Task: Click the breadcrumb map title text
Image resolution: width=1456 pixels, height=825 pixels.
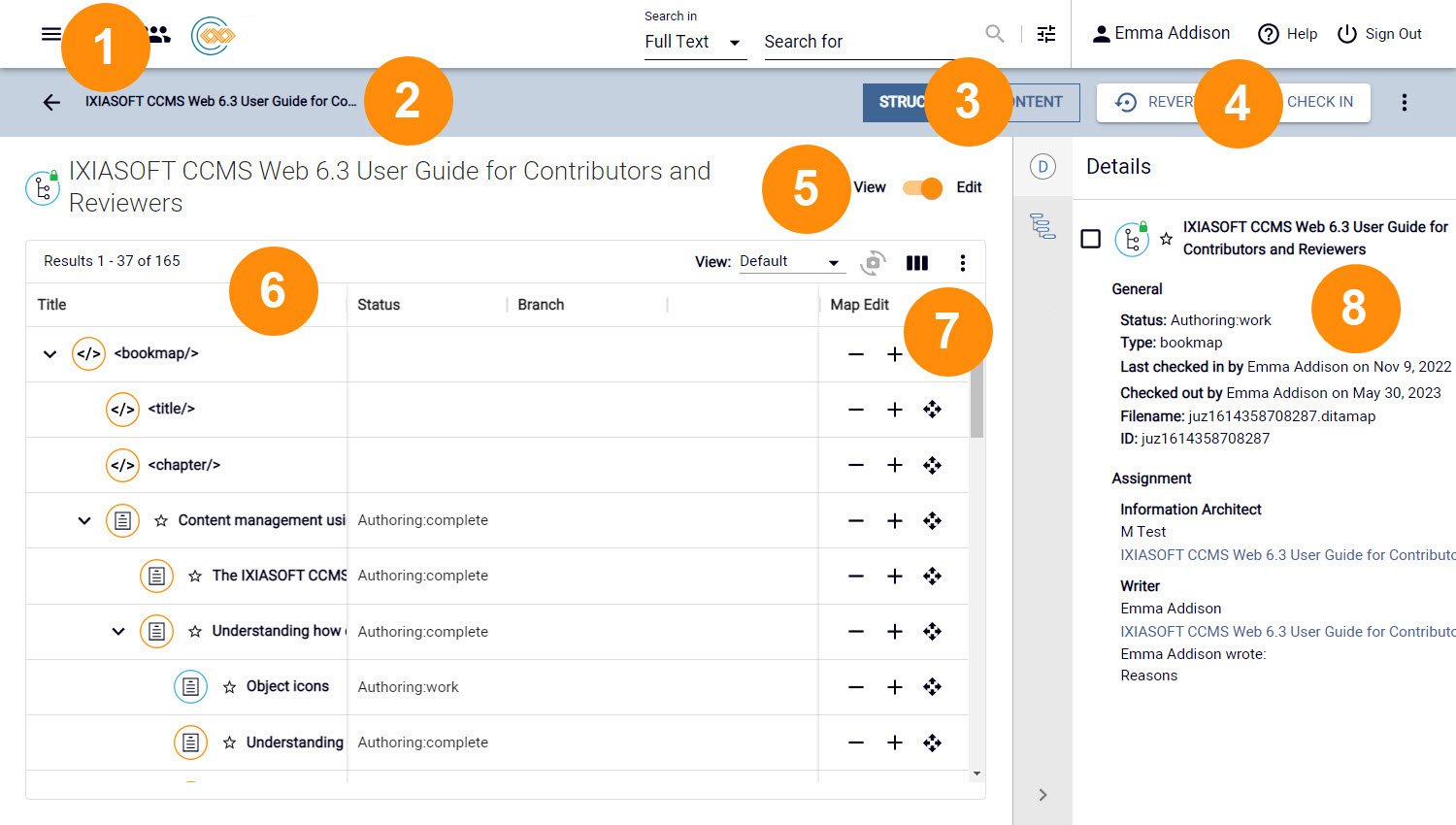Action: (x=221, y=101)
